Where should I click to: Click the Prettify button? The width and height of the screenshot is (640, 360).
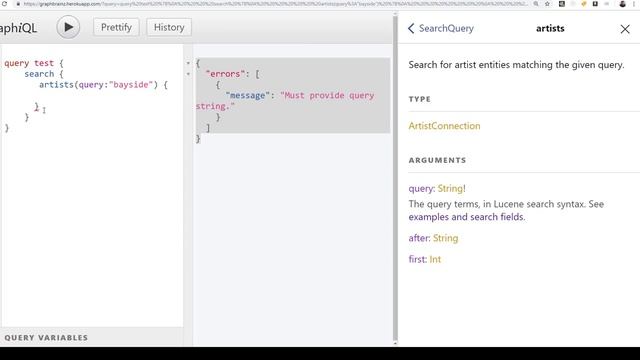(116, 27)
